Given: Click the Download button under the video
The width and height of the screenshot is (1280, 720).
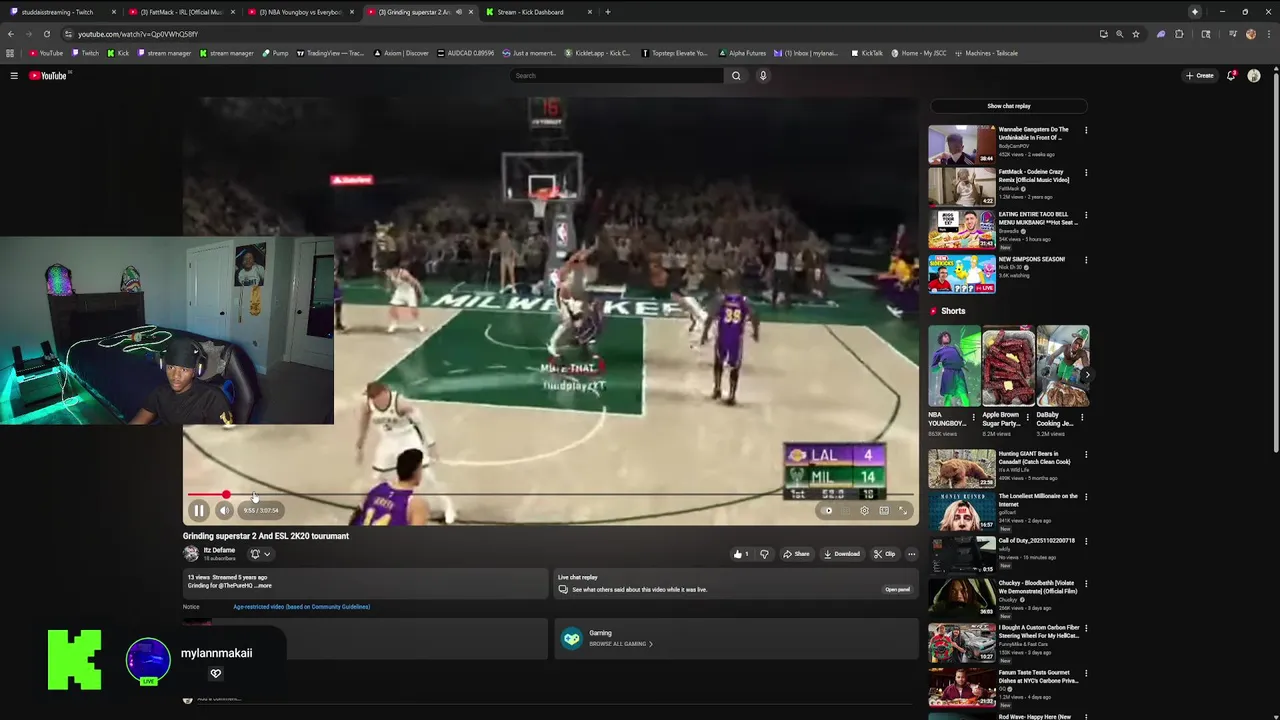Looking at the screenshot, I should tap(841, 554).
